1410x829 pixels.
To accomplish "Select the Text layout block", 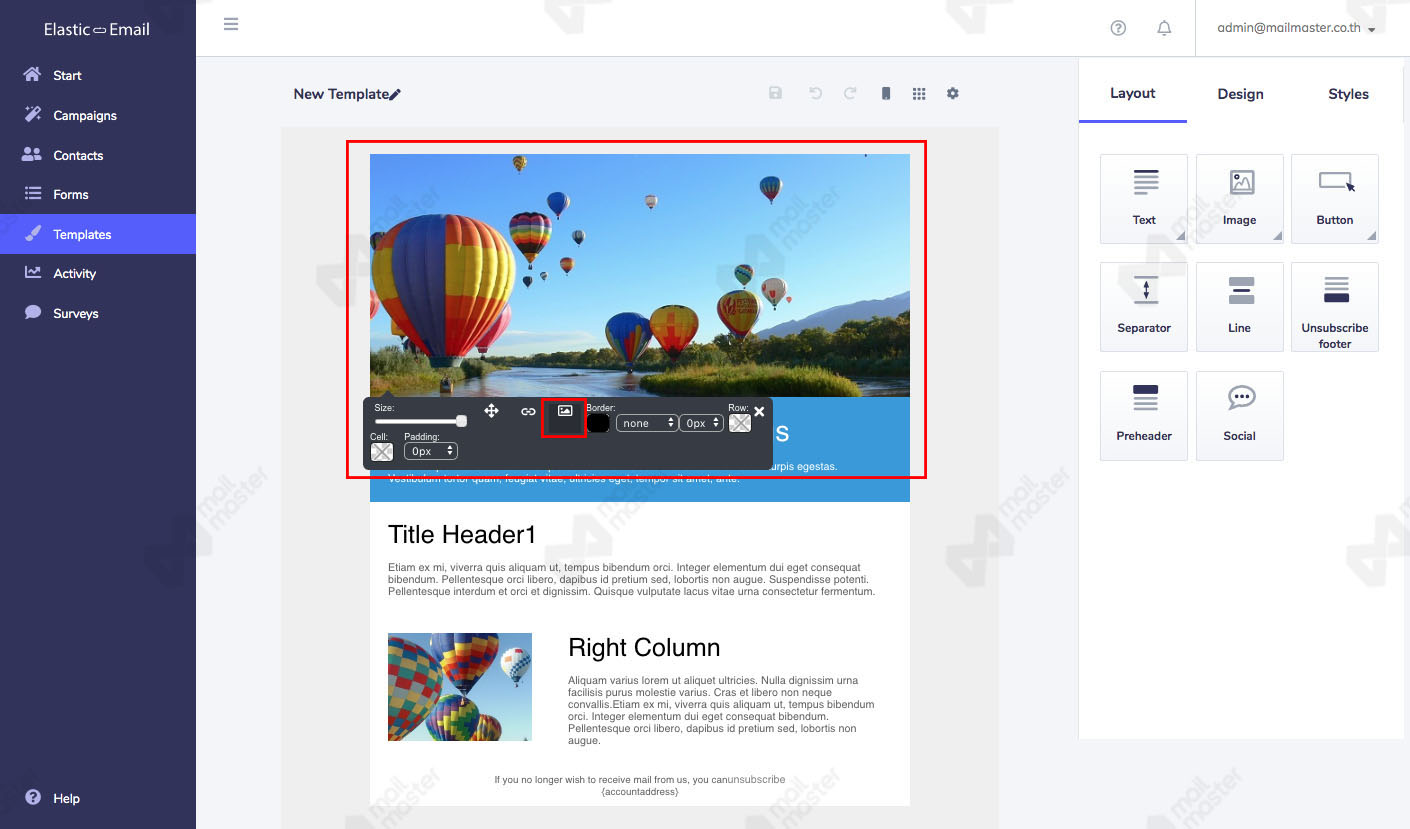I will [1144, 199].
